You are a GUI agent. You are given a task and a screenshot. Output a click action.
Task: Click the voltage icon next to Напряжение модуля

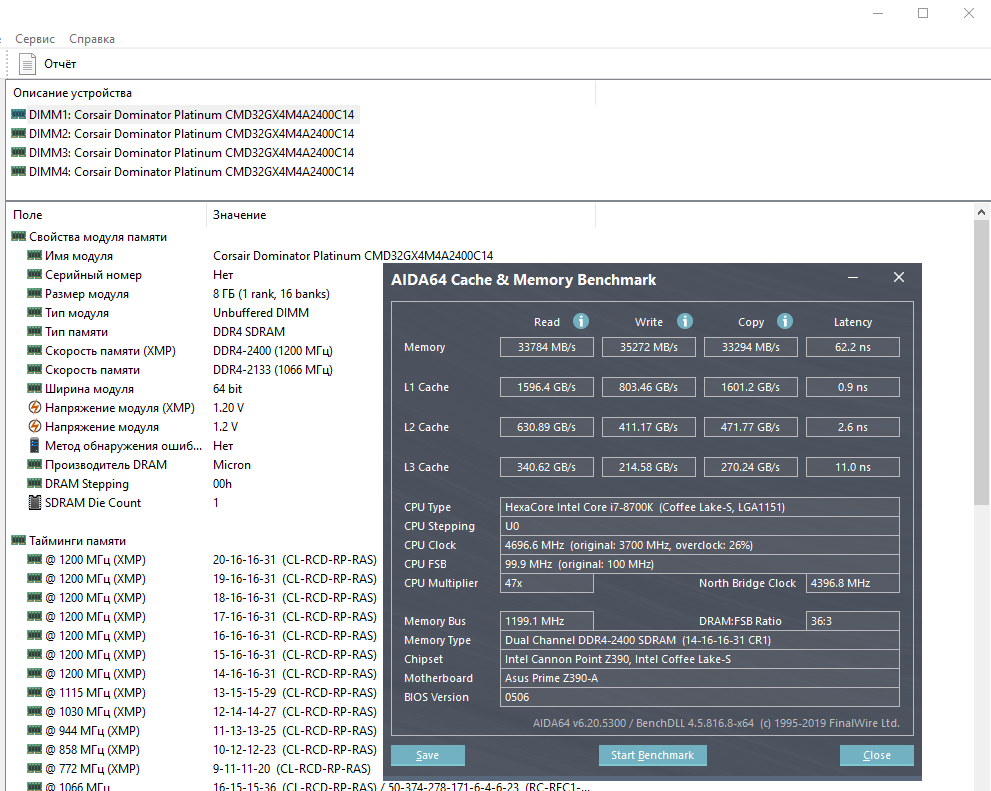point(35,426)
